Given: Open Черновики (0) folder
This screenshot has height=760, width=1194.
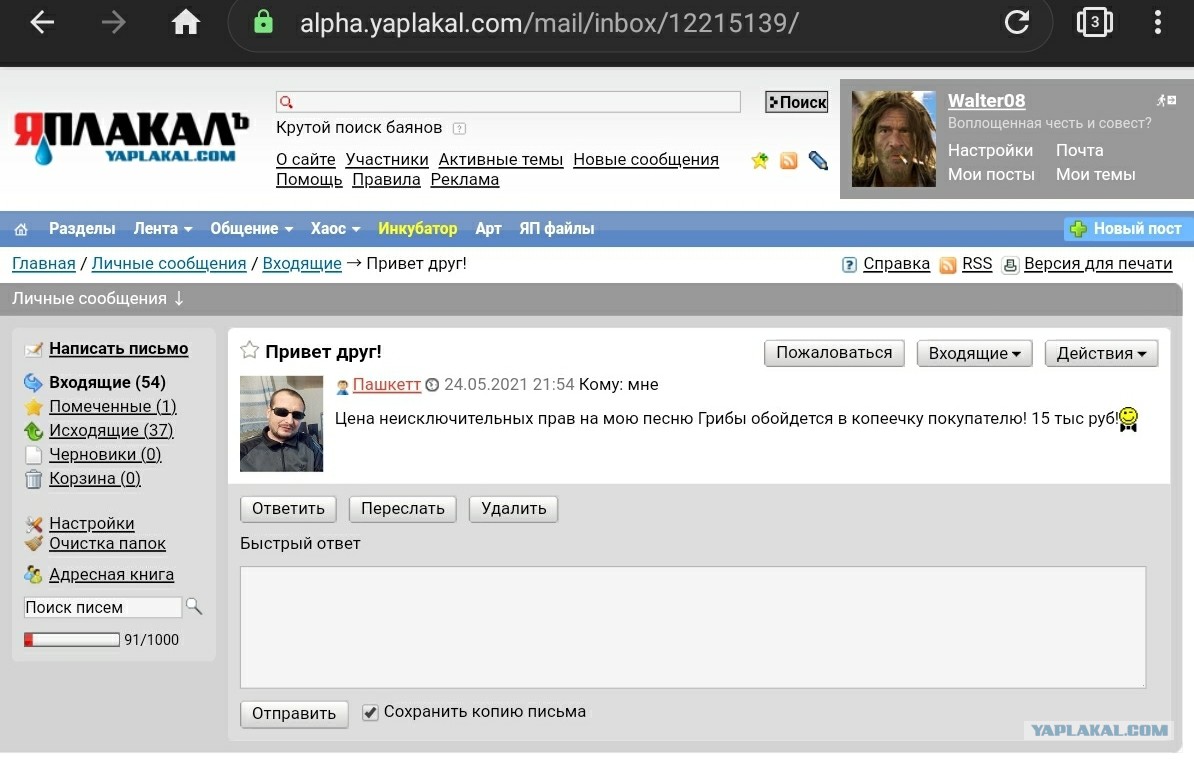Looking at the screenshot, I should [x=105, y=455].
